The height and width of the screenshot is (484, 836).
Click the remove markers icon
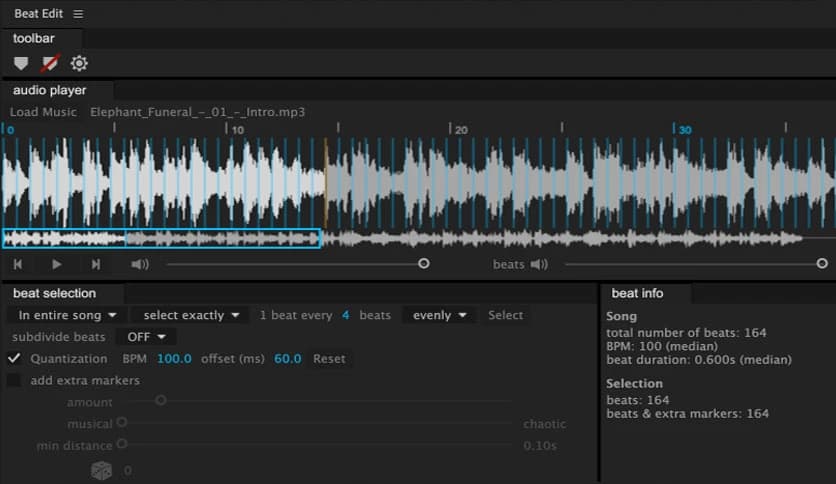coord(49,64)
